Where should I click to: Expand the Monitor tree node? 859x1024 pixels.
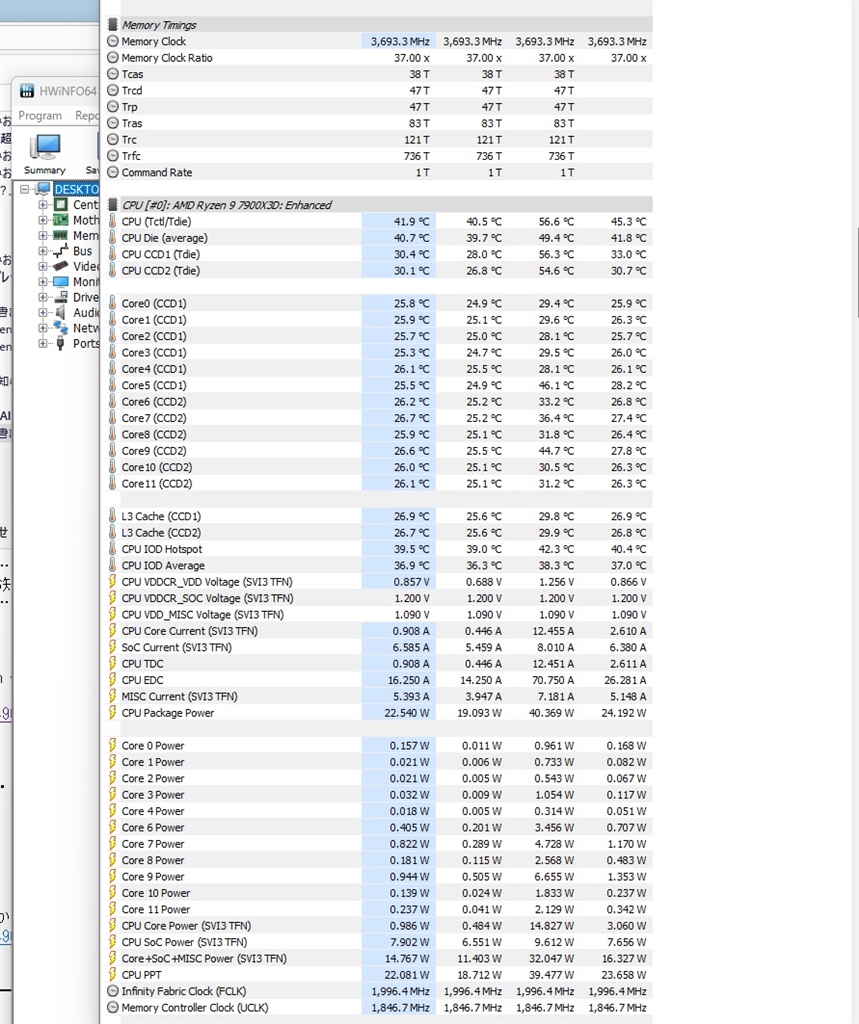42,281
